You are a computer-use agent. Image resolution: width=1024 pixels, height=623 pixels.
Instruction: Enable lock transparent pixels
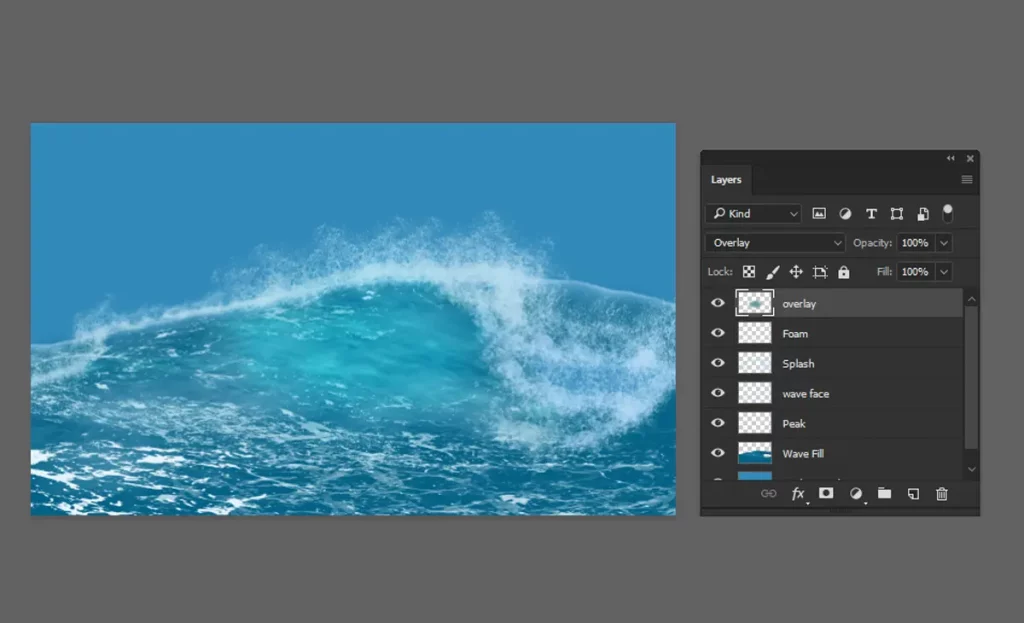749,271
